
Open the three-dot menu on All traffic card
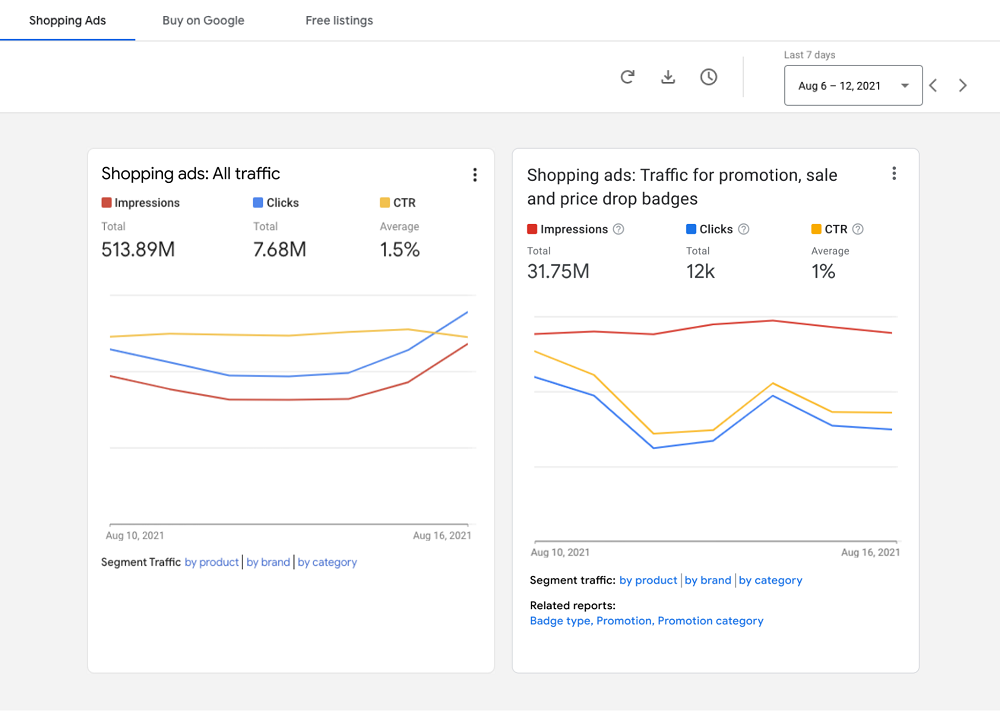(475, 174)
